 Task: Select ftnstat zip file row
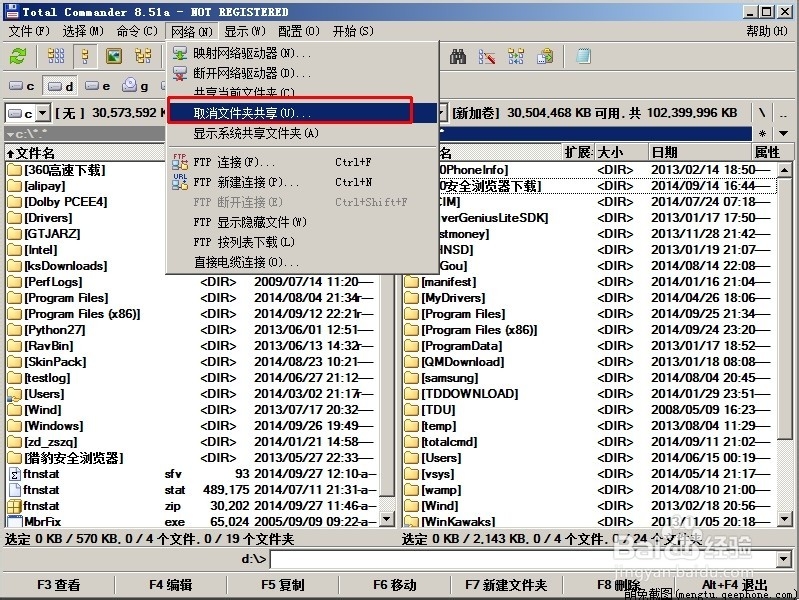pos(192,506)
